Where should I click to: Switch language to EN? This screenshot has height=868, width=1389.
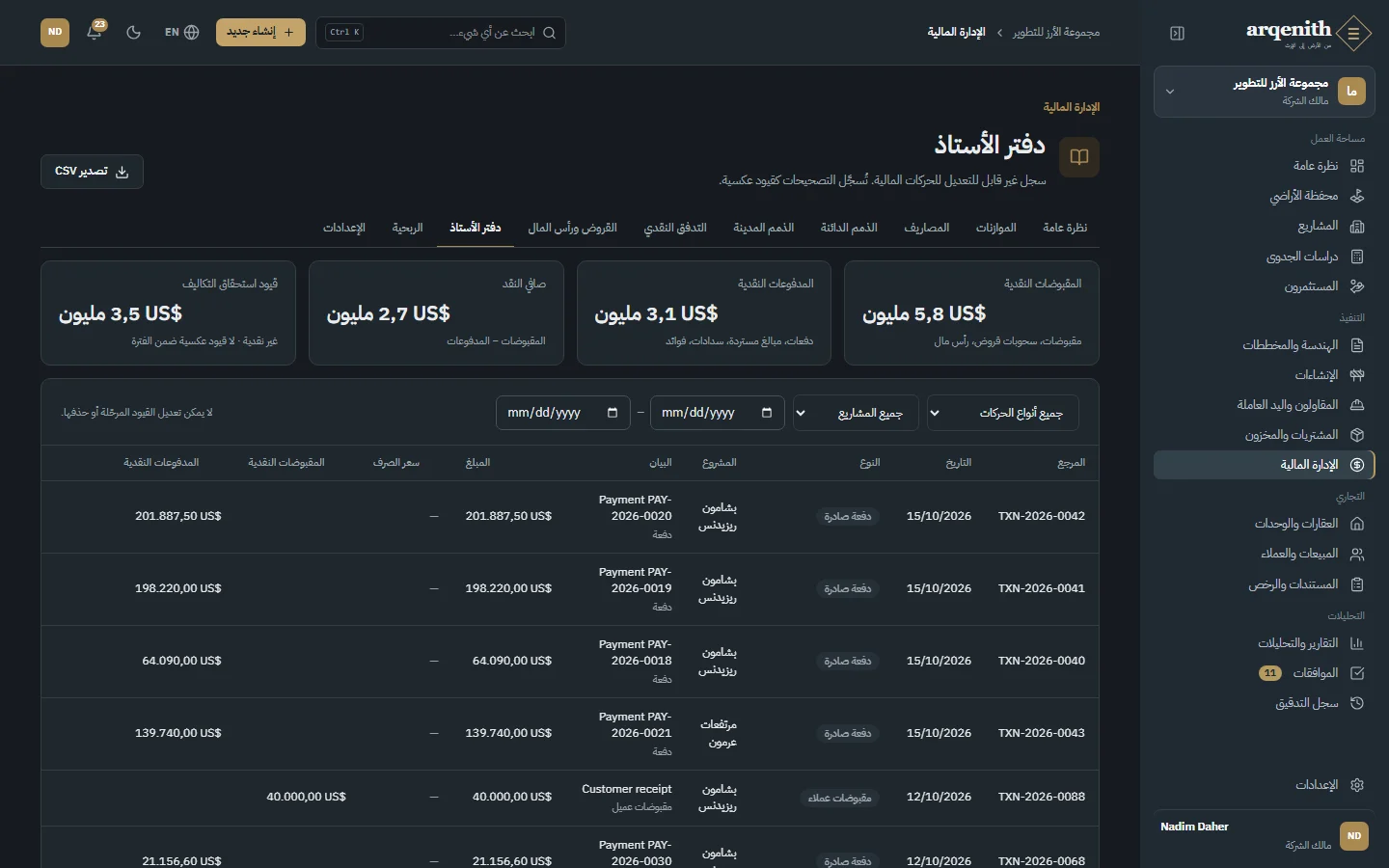coord(181,32)
